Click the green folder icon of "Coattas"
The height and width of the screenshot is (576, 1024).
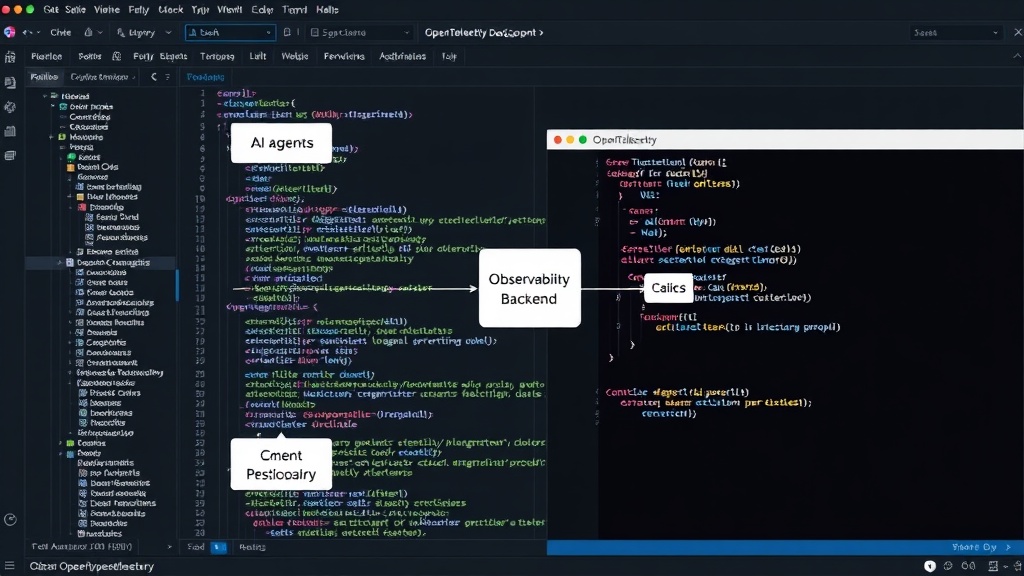click(71, 443)
